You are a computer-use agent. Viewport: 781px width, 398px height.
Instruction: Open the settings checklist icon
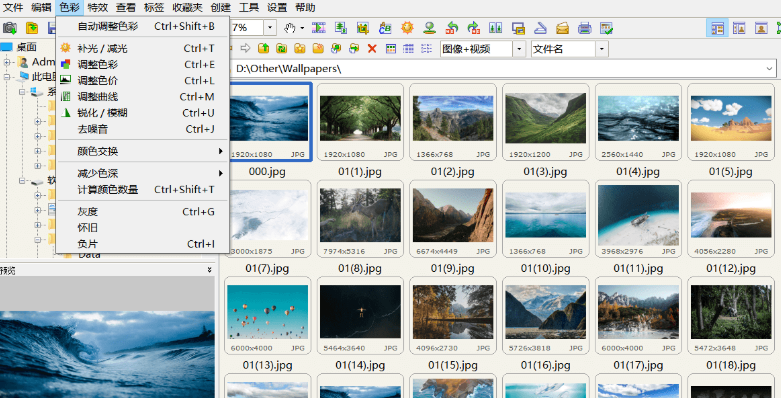click(607, 28)
